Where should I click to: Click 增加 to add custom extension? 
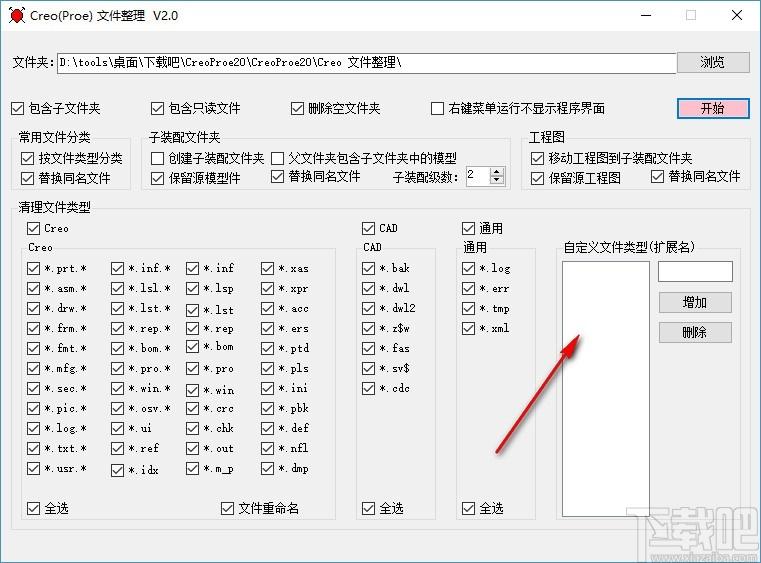695,302
